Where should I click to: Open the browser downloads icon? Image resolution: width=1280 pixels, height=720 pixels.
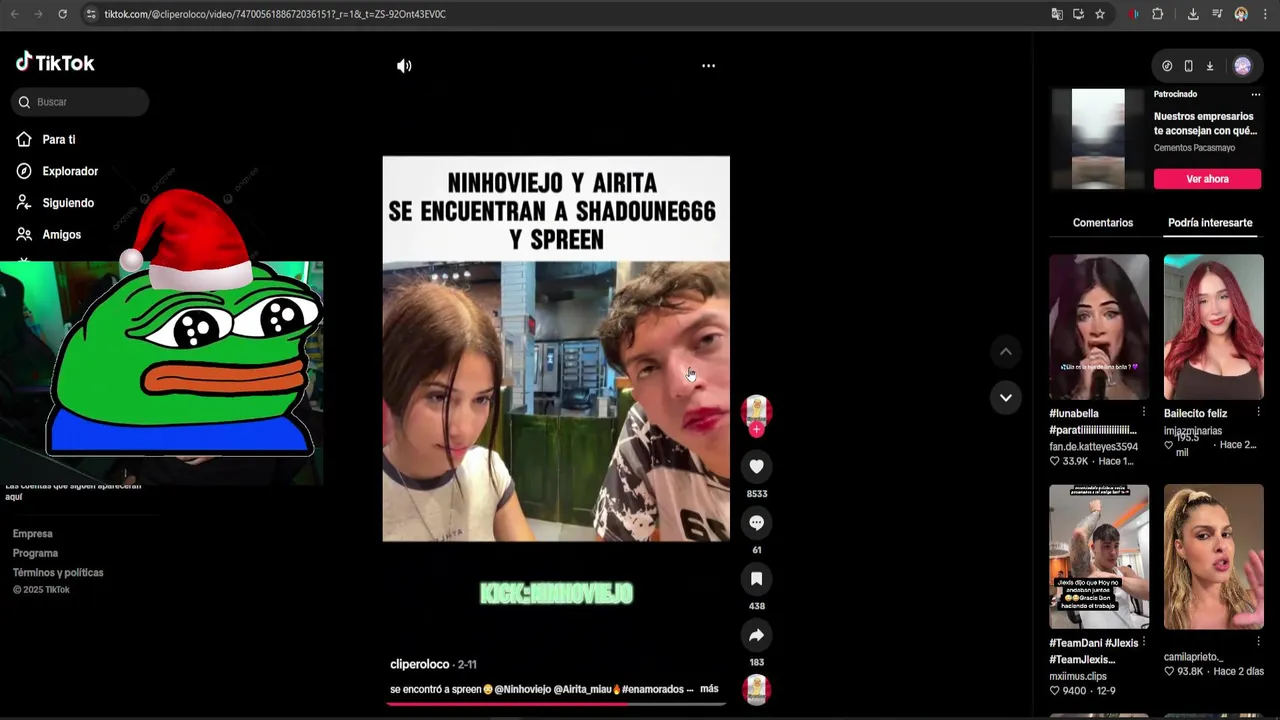click(x=1193, y=14)
